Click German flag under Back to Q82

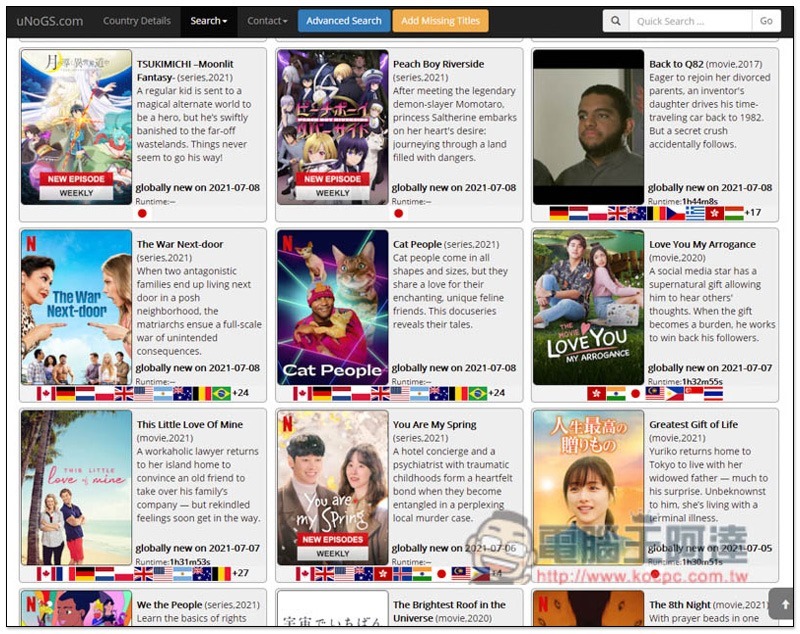coord(559,213)
